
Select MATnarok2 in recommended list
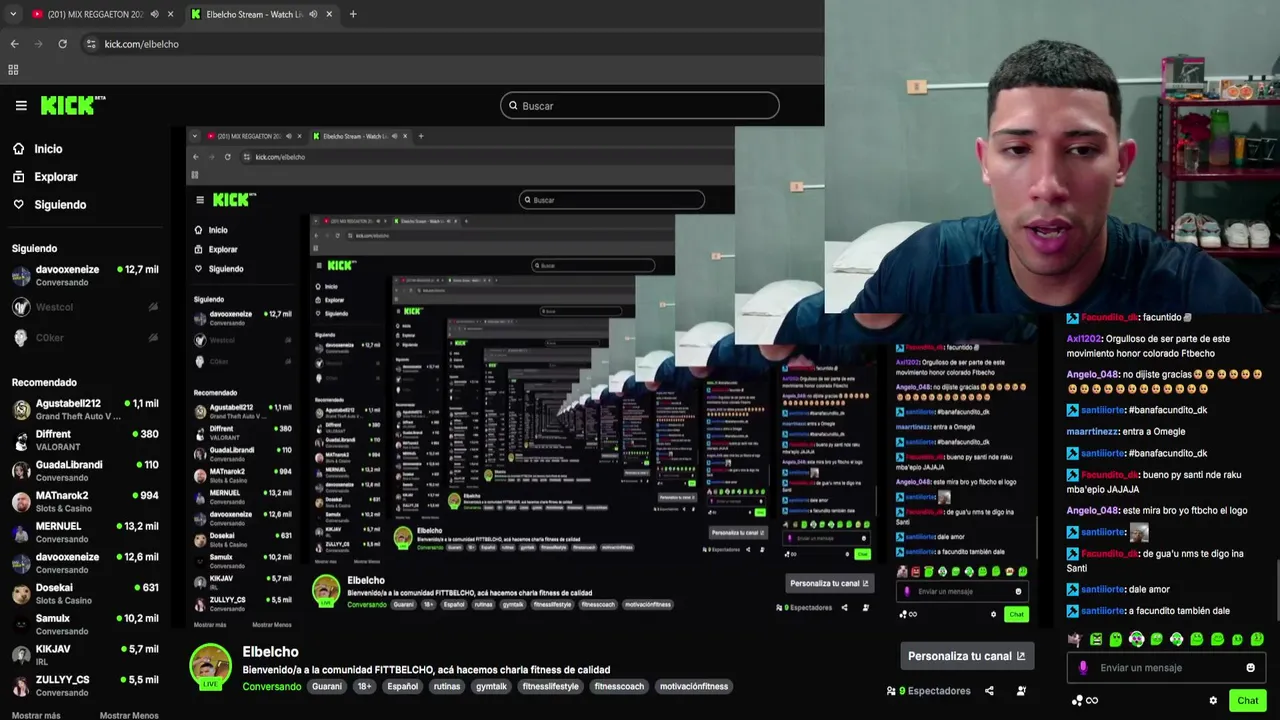coord(85,501)
